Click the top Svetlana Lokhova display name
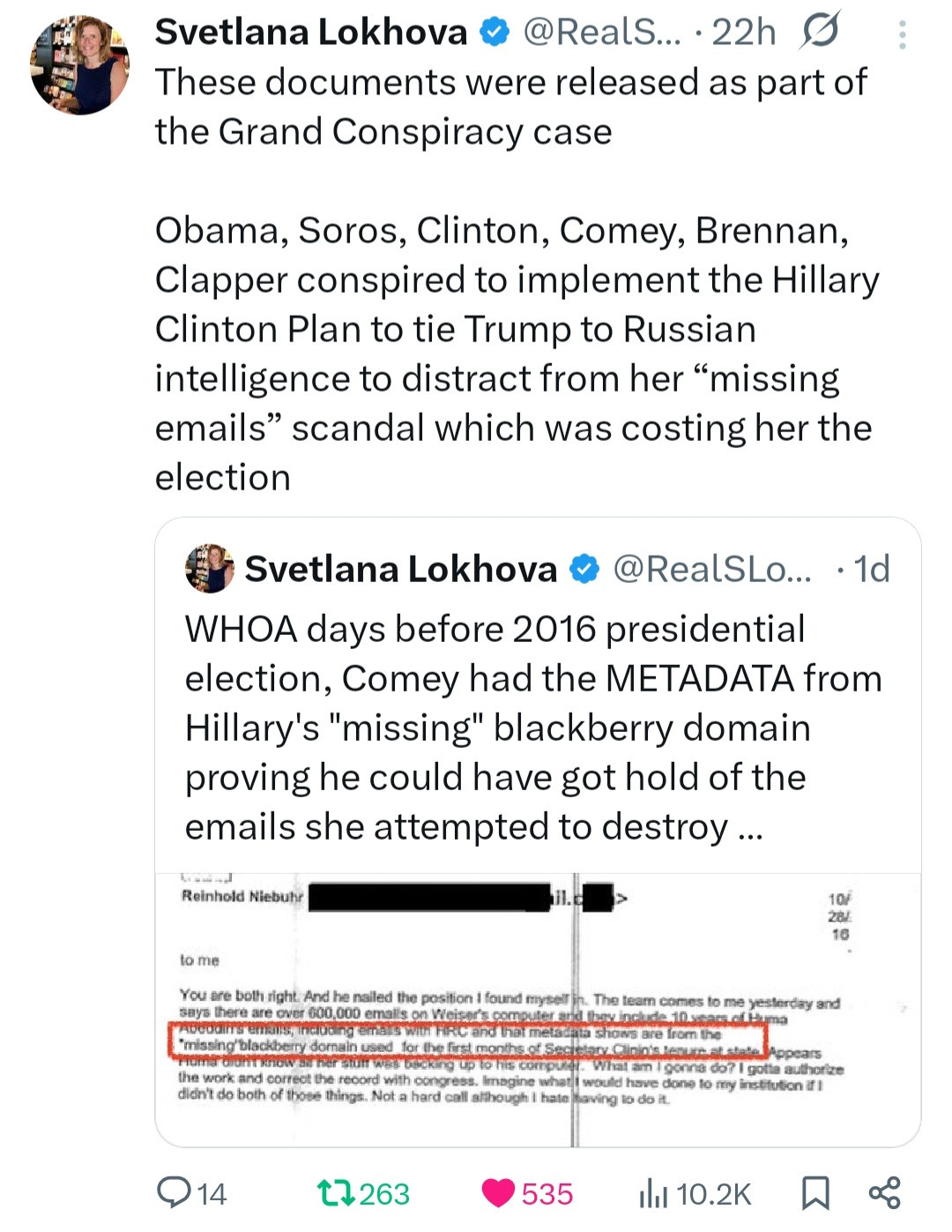Screen dimensions: 952x1232 point(310,33)
